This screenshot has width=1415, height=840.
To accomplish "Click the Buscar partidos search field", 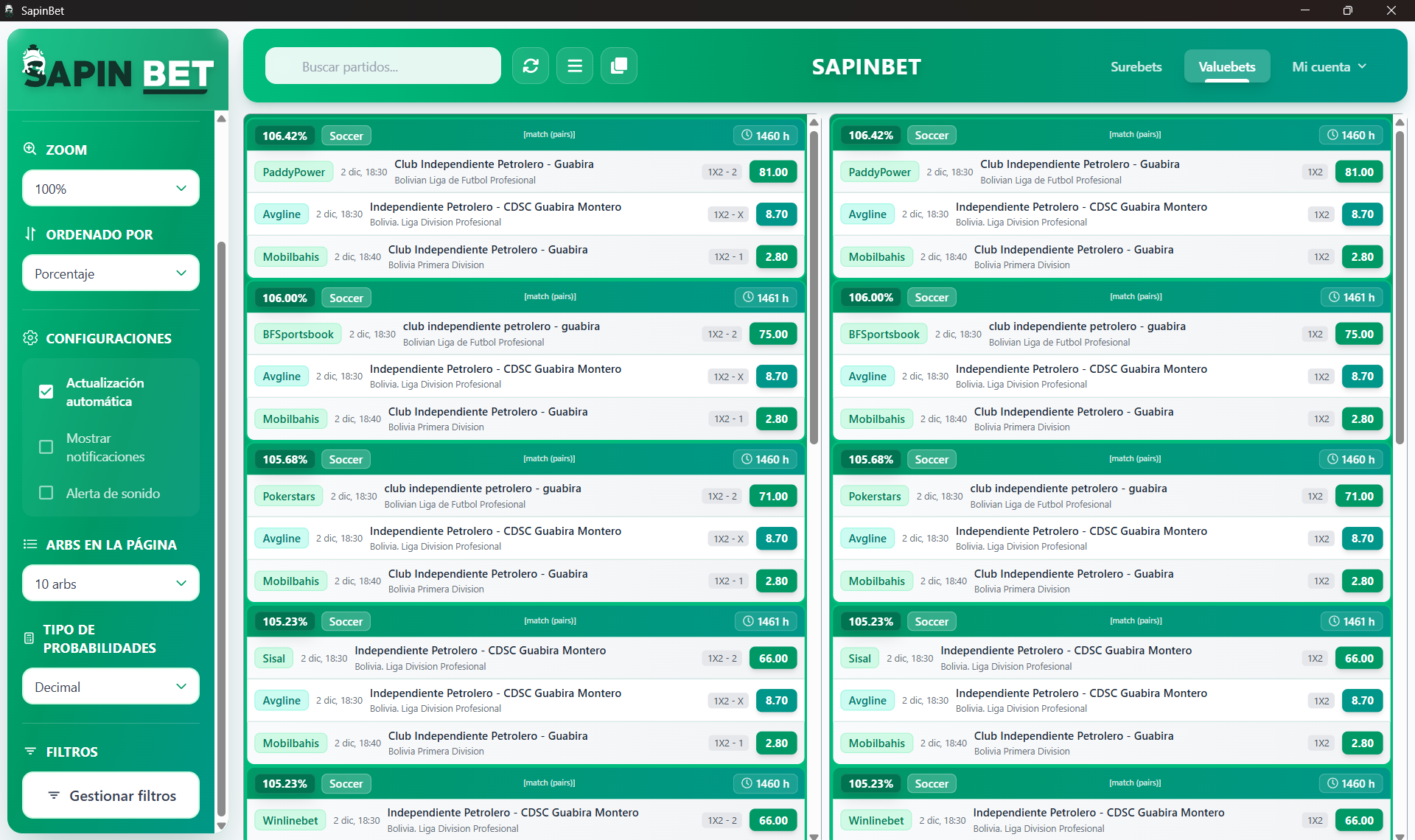I will (x=383, y=66).
